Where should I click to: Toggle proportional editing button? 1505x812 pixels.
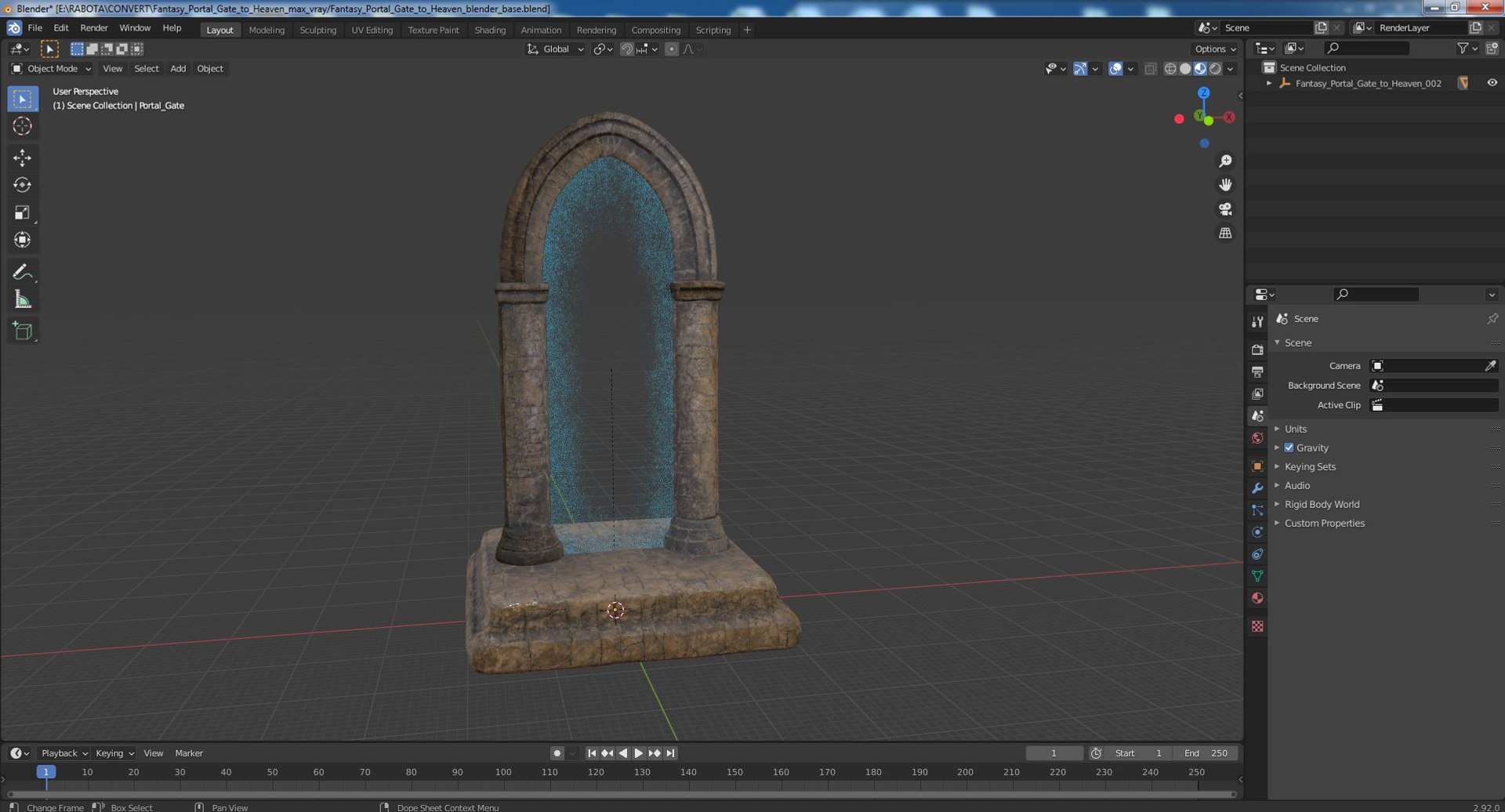coord(672,49)
